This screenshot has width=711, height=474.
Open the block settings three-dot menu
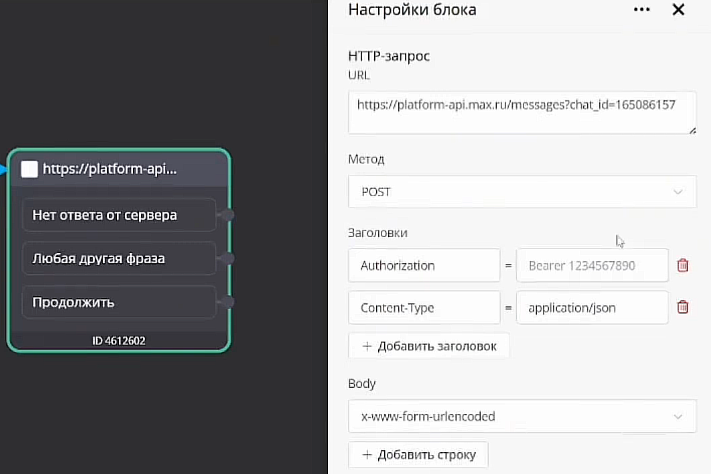641,10
